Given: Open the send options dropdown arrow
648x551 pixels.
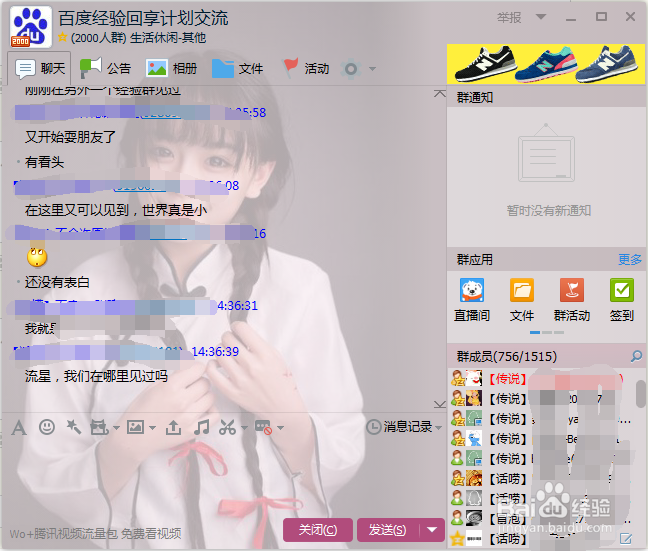Looking at the screenshot, I should [432, 530].
